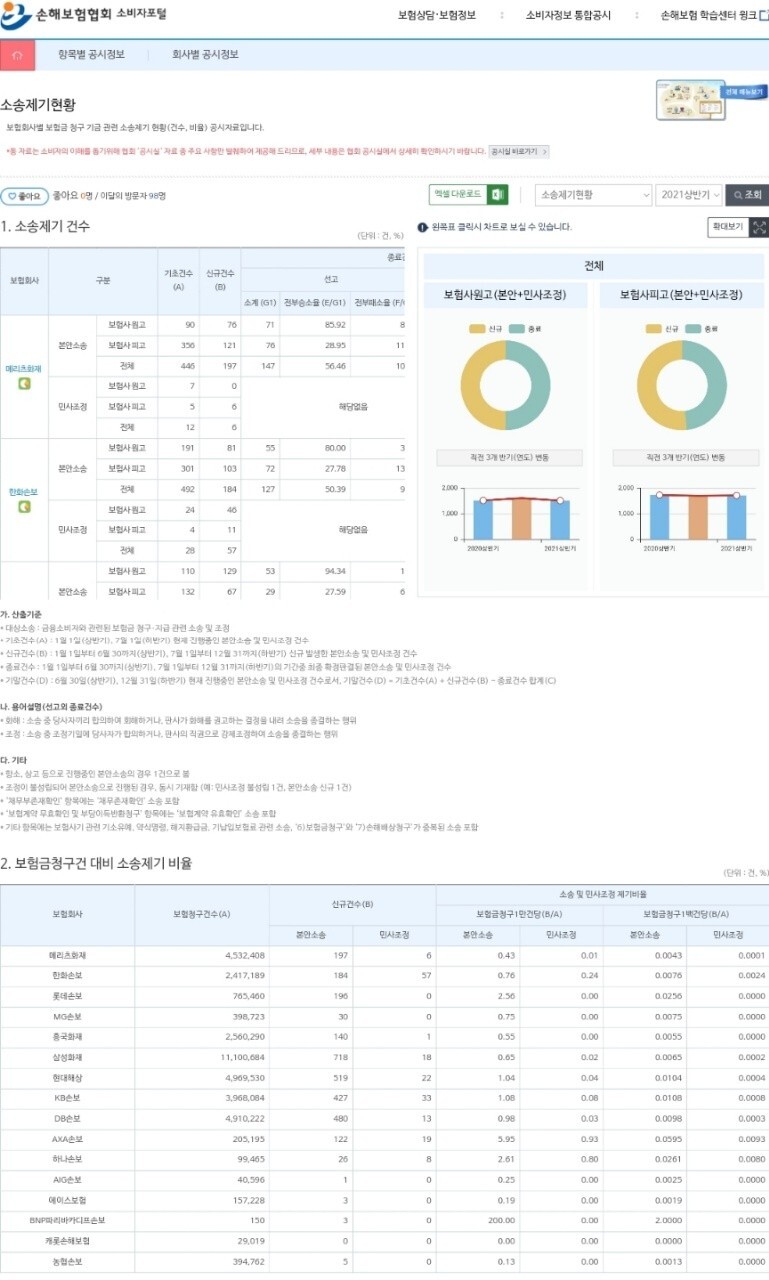Click the 보험회사 column header in first table

[x=24, y=281]
